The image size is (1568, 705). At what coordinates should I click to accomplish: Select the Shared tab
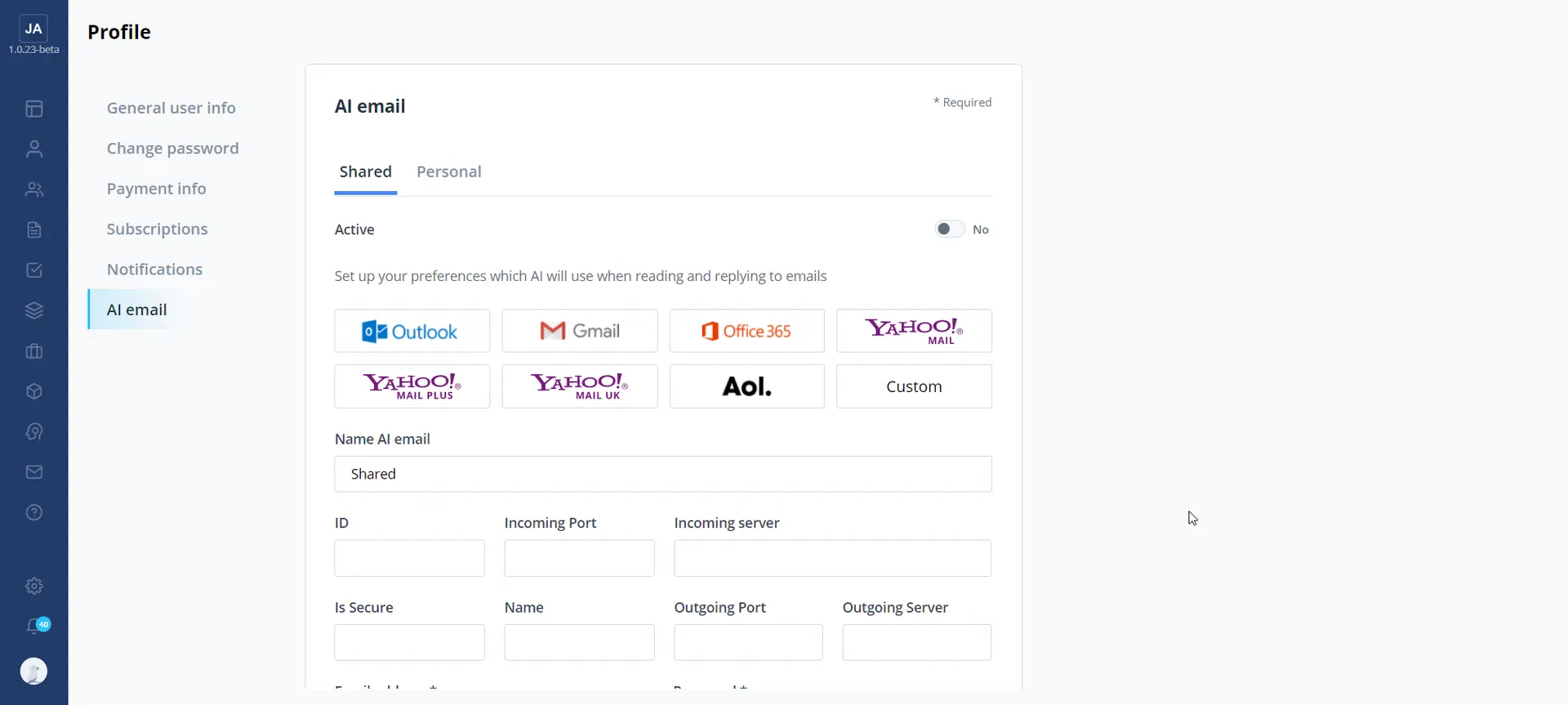click(x=365, y=172)
